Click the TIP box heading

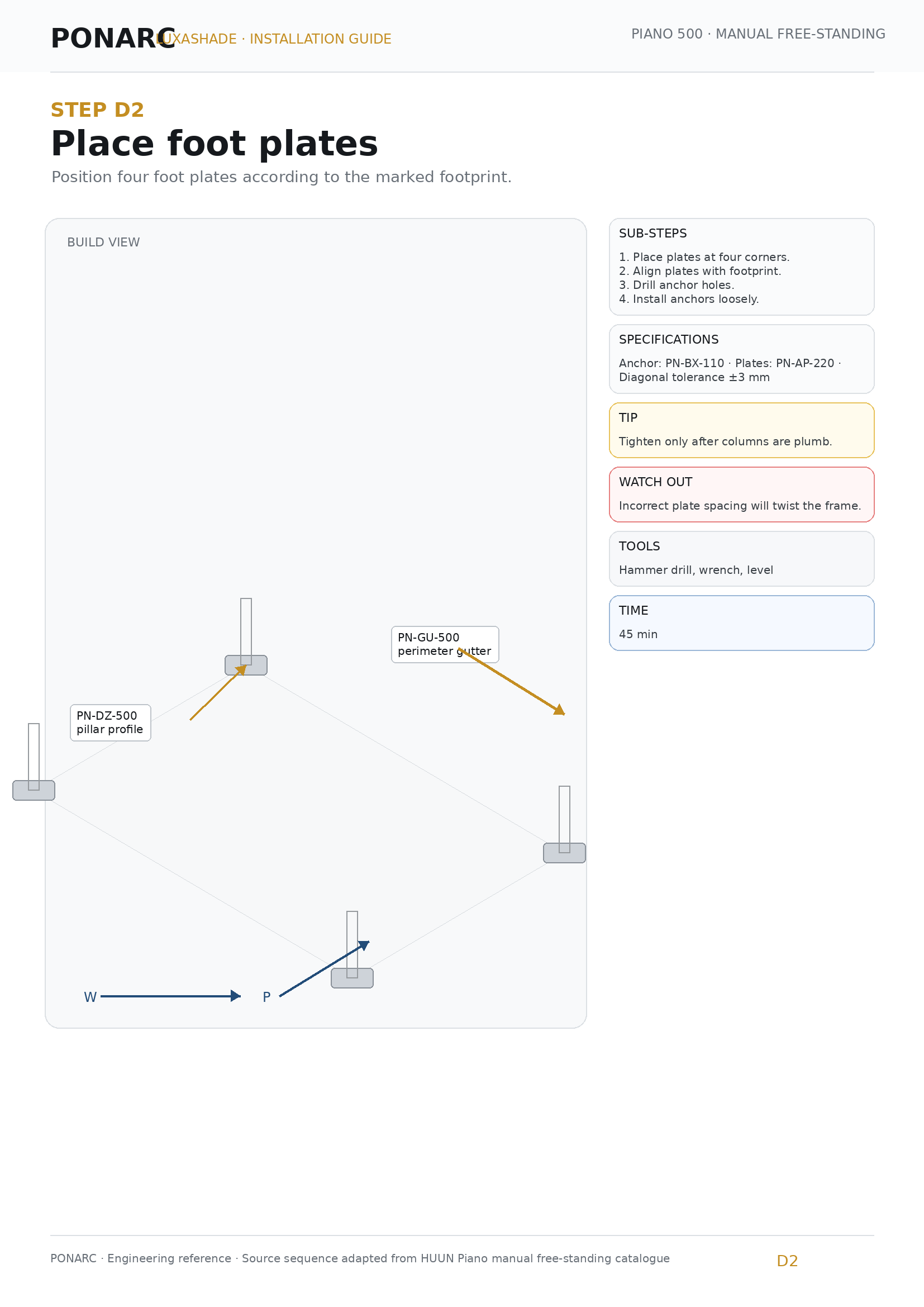628,417
